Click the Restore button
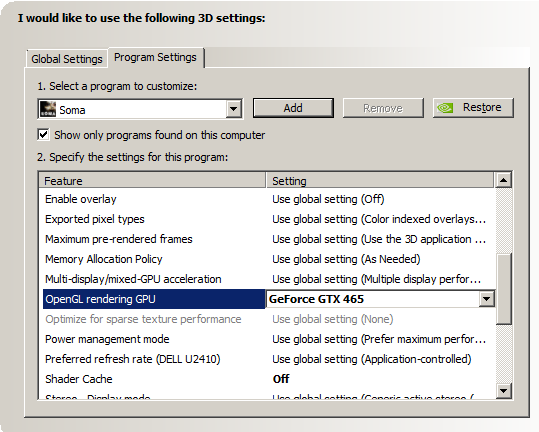539x432 pixels. (x=473, y=108)
